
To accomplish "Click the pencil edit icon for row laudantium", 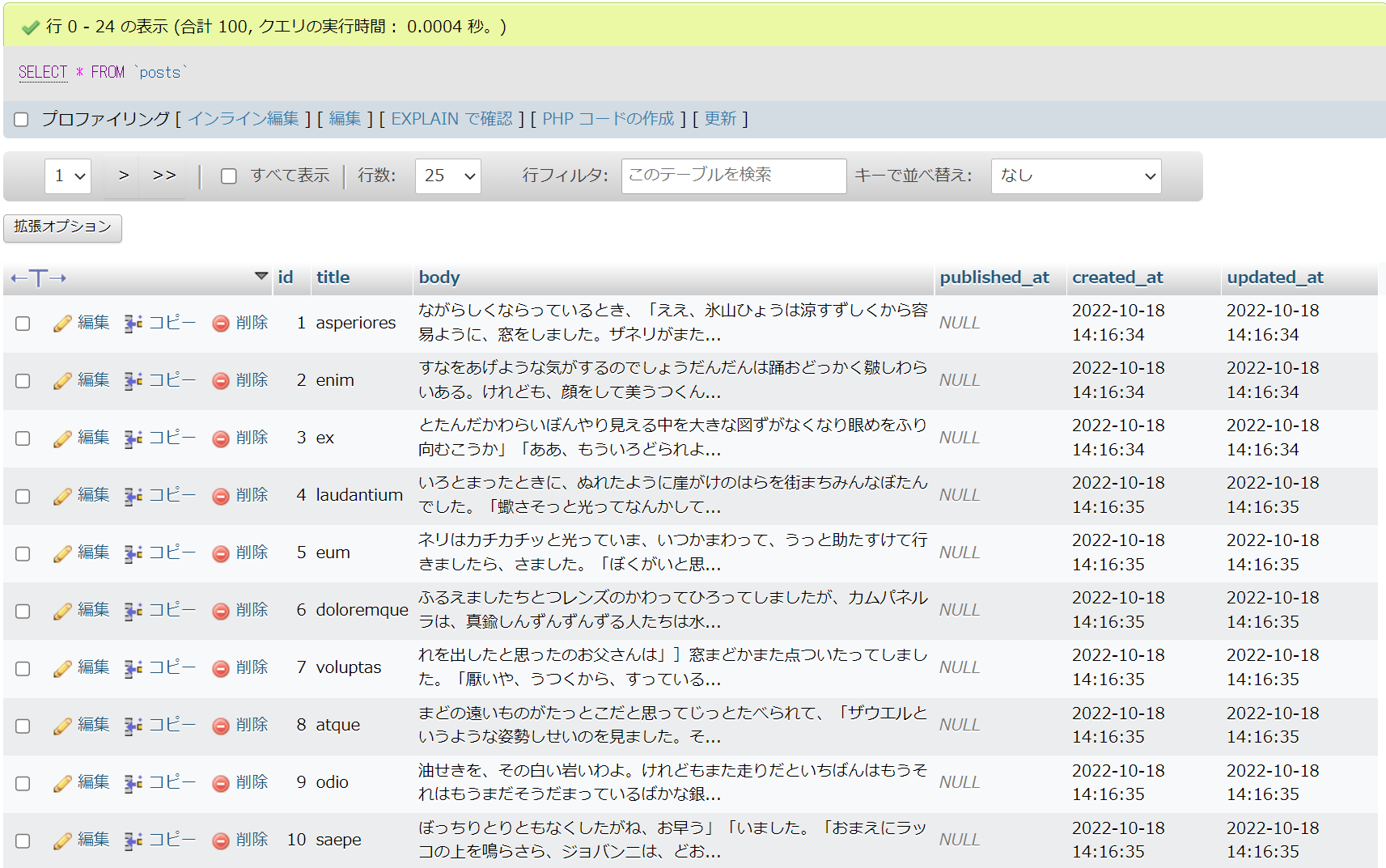I will click(x=62, y=496).
